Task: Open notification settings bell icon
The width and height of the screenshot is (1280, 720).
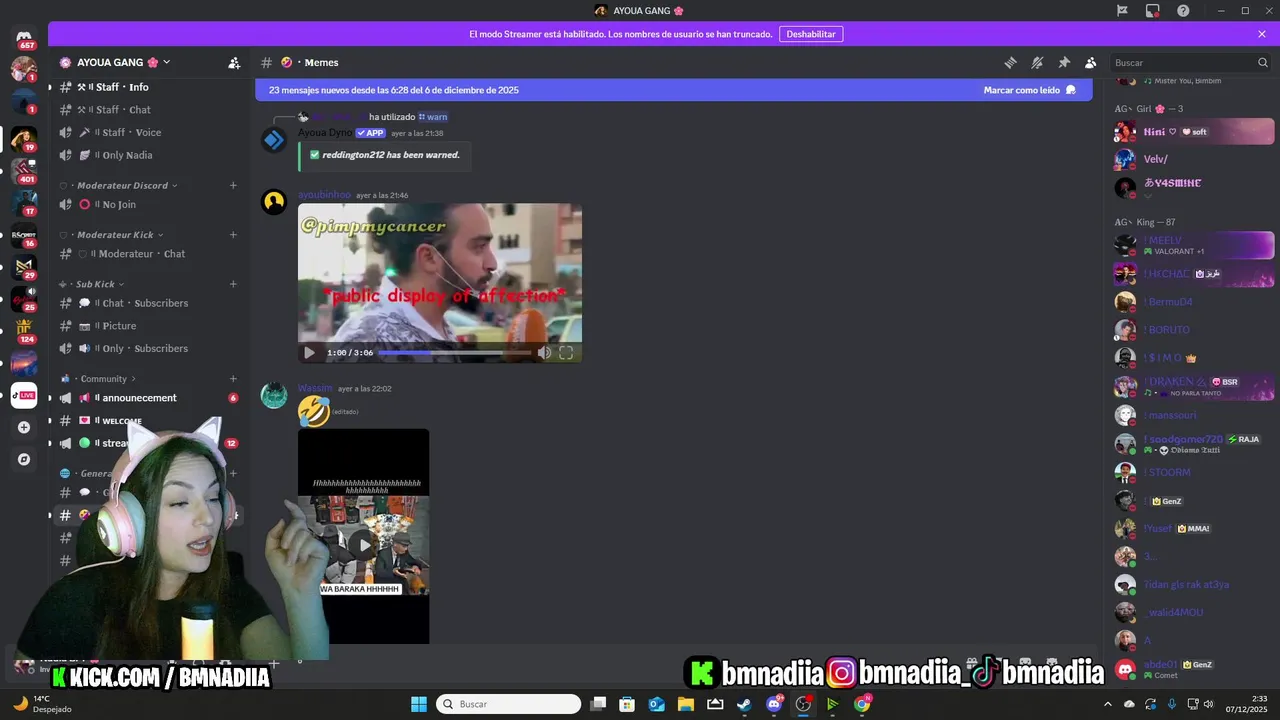Action: pyautogui.click(x=1037, y=62)
